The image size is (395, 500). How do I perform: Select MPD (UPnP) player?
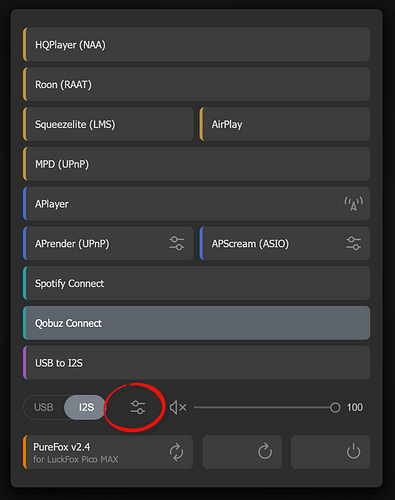point(196,164)
